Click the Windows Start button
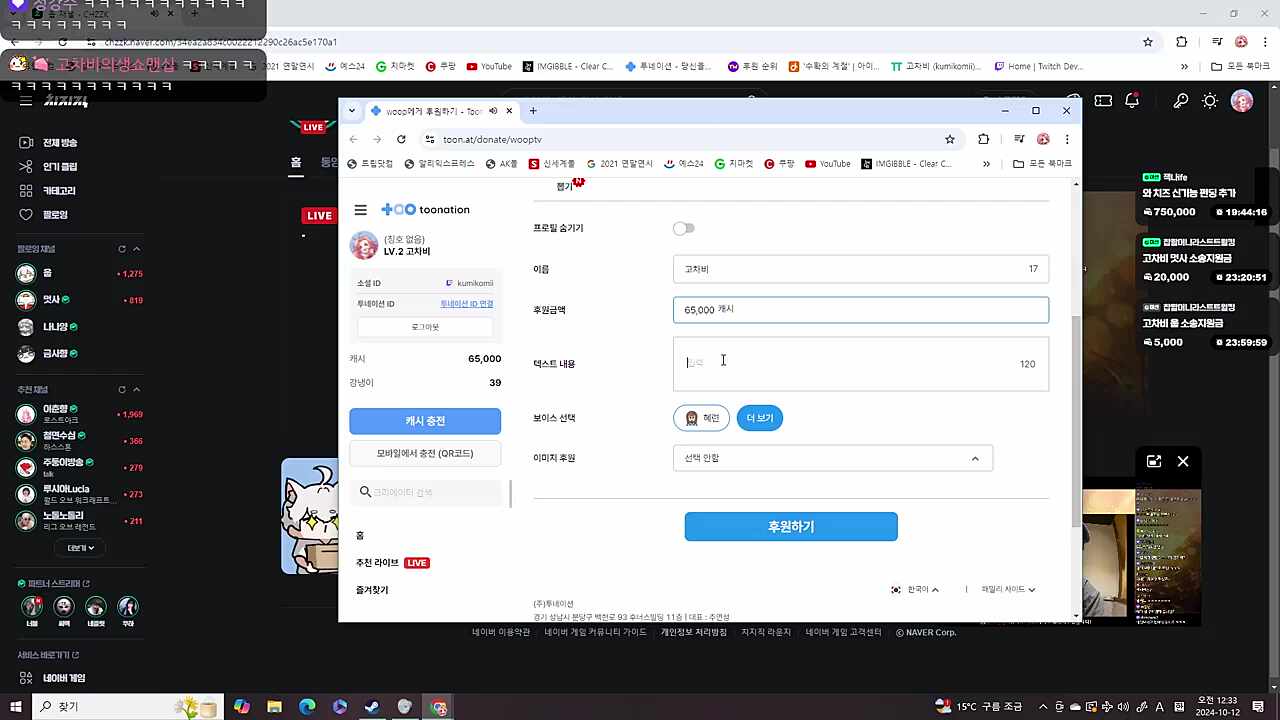The height and width of the screenshot is (720, 1280). [16, 707]
